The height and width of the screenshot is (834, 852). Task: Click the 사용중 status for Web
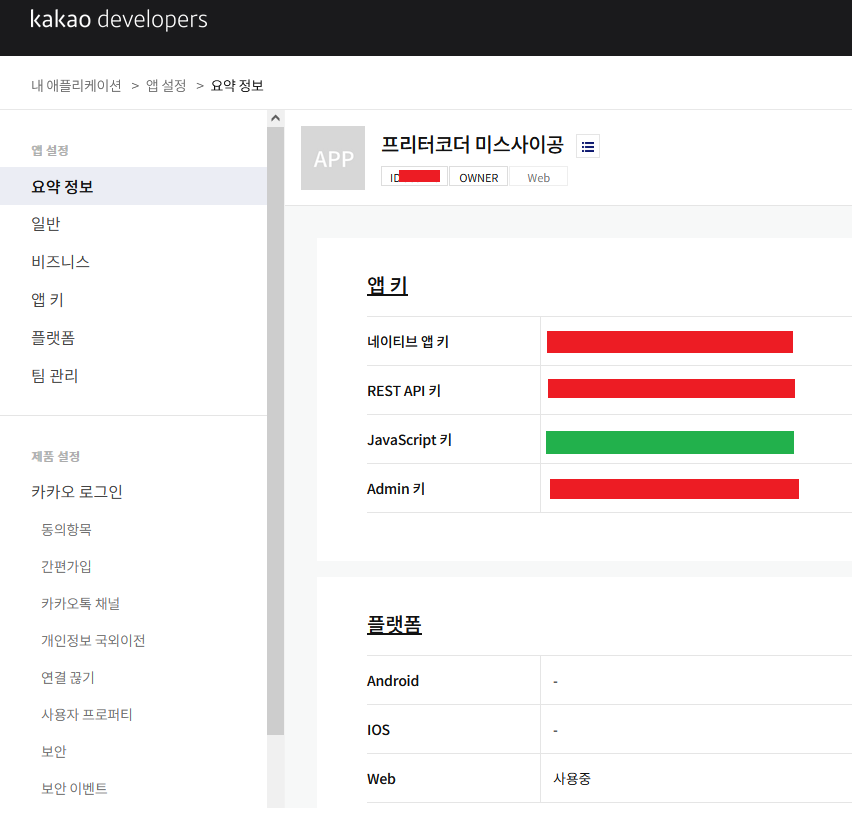tap(572, 779)
